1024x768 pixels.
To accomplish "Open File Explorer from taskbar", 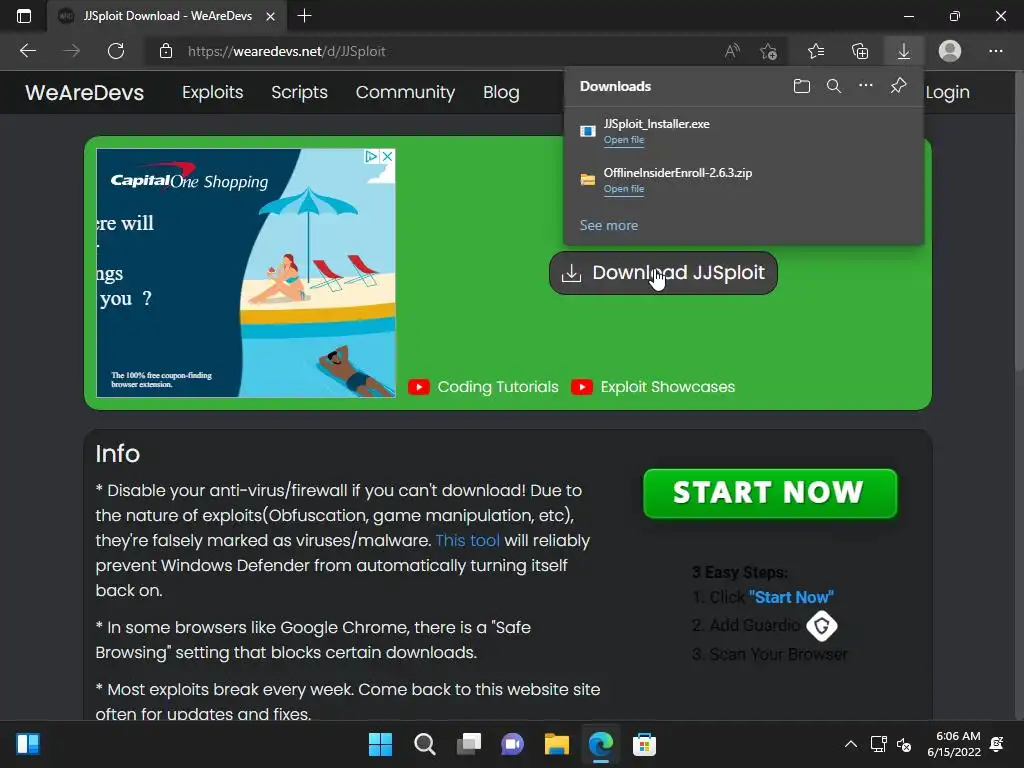I will point(557,744).
